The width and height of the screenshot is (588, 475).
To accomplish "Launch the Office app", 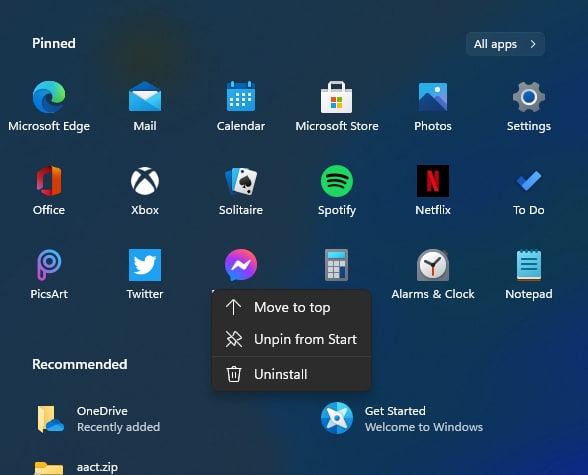I will click(49, 191).
